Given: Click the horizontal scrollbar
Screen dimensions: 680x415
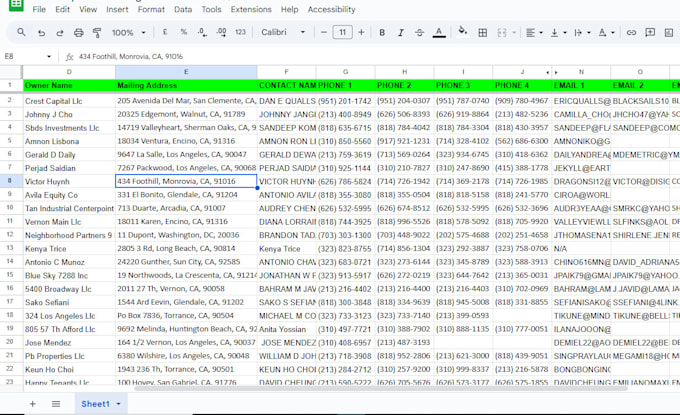Looking at the screenshot, I should tap(381, 389).
